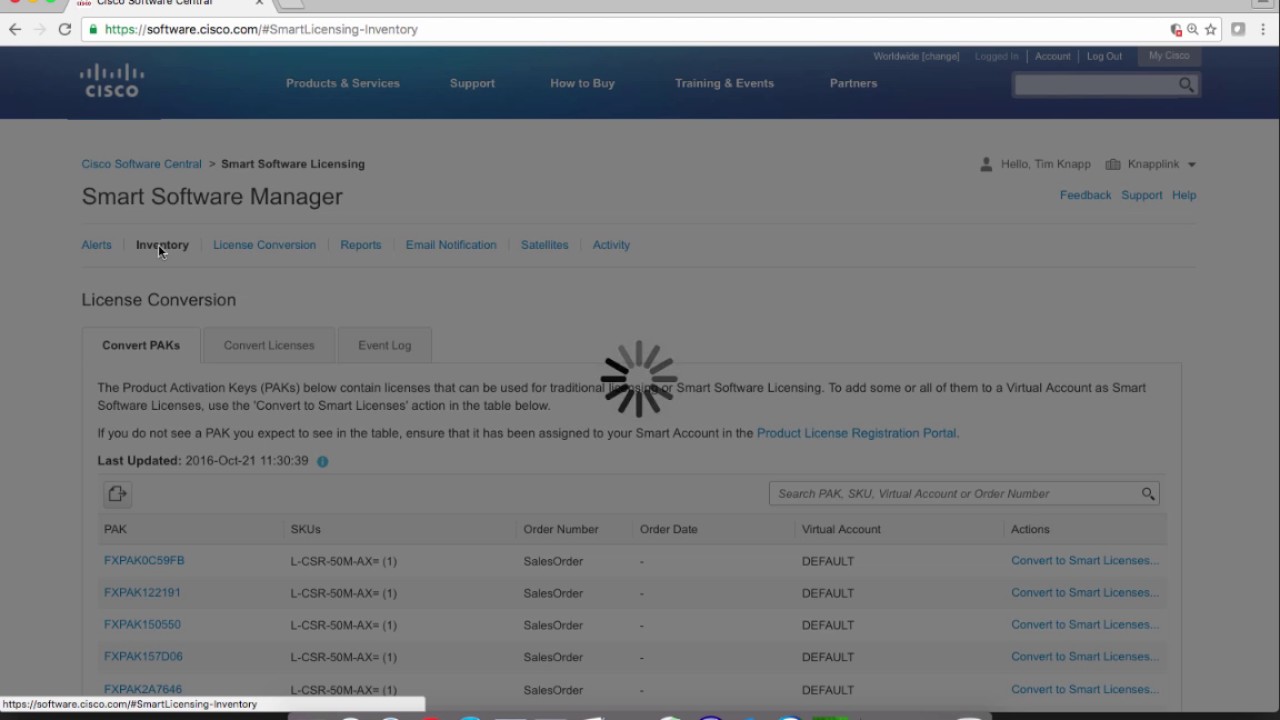Open Product License Registration Portal link

point(856,433)
